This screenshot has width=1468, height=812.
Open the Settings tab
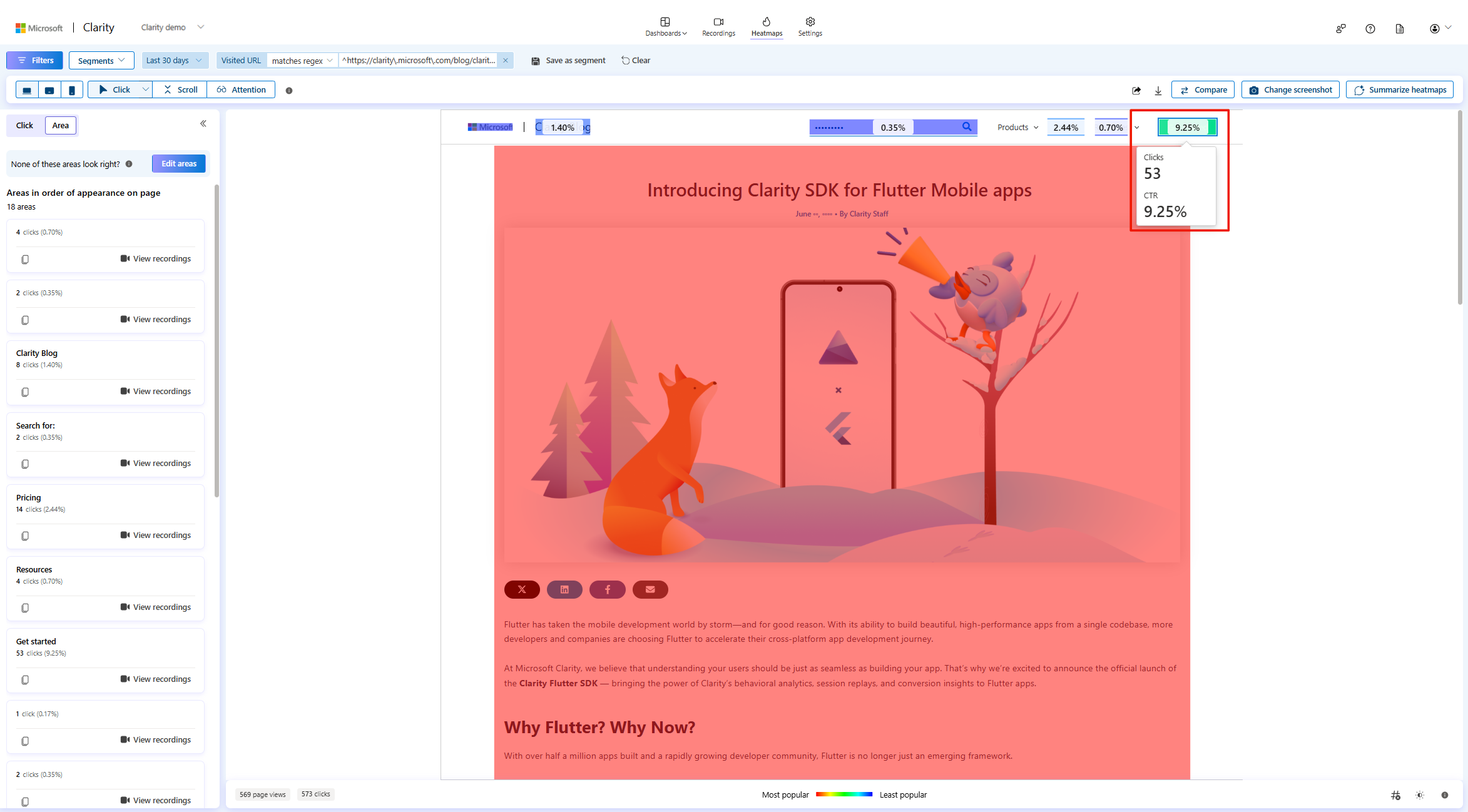click(x=810, y=27)
